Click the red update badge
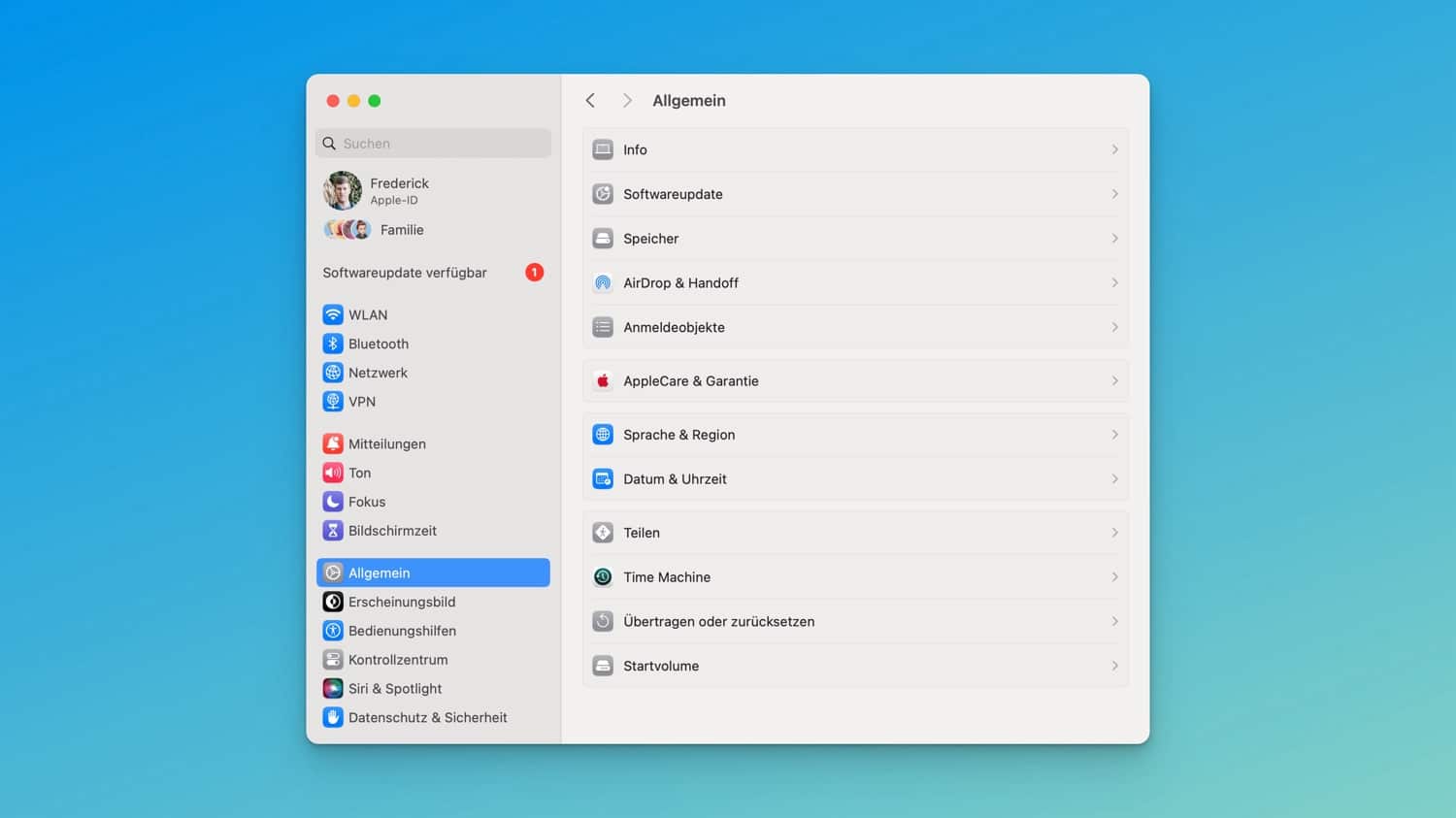Screen dimensions: 1456x818 tap(534, 273)
